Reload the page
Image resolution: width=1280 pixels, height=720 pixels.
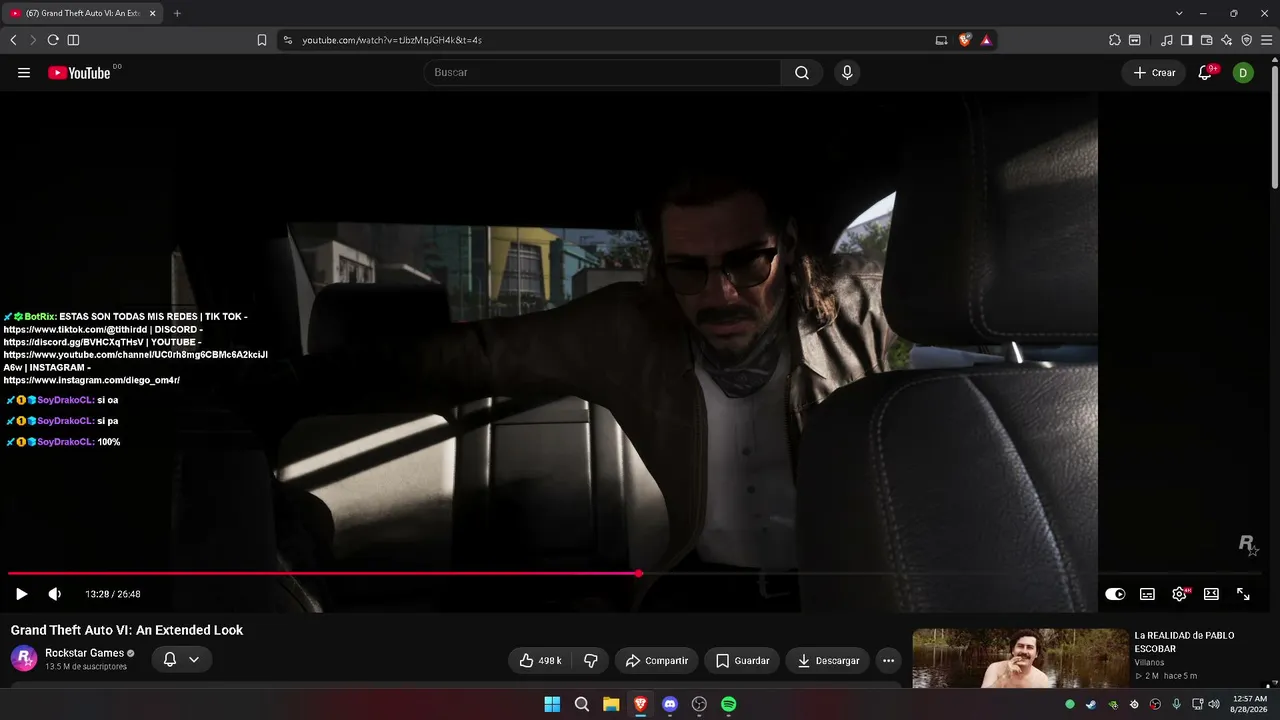point(53,40)
